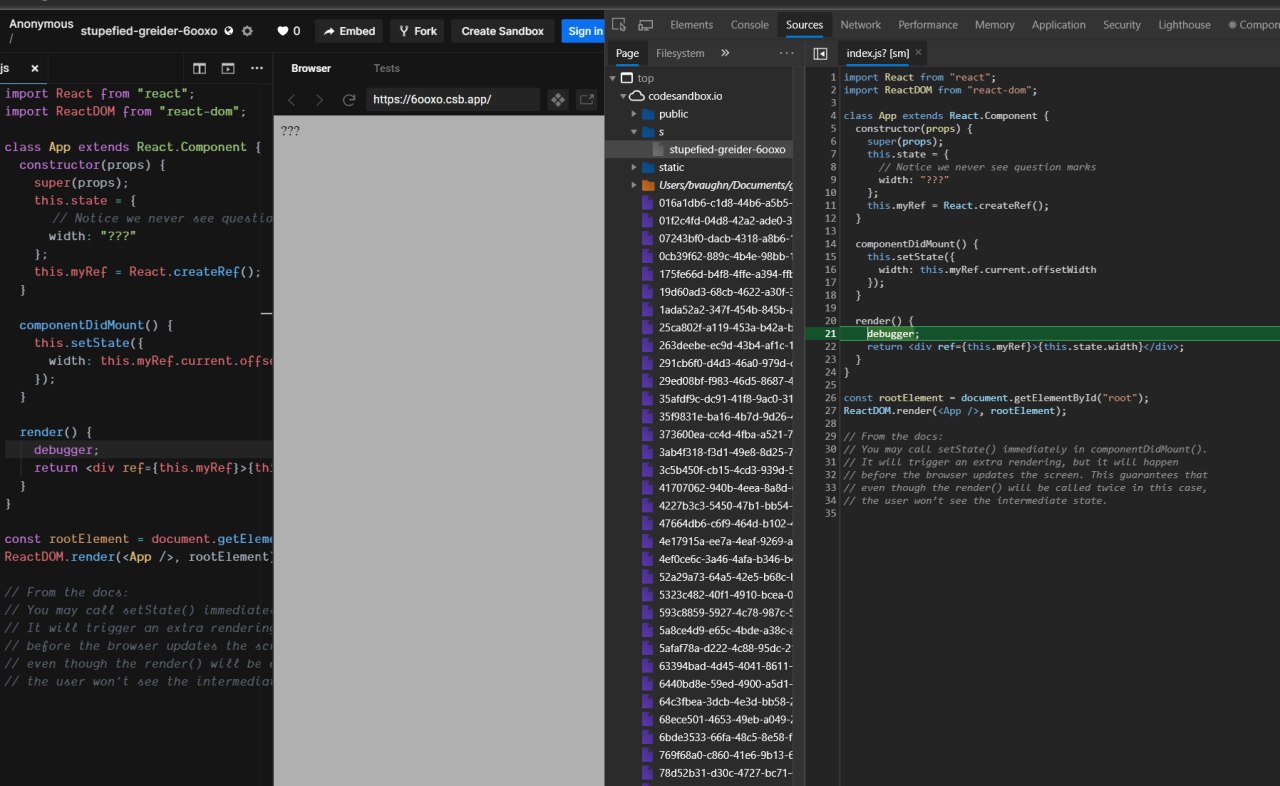Expand the static folder
This screenshot has height=786, width=1280.
tap(634, 167)
